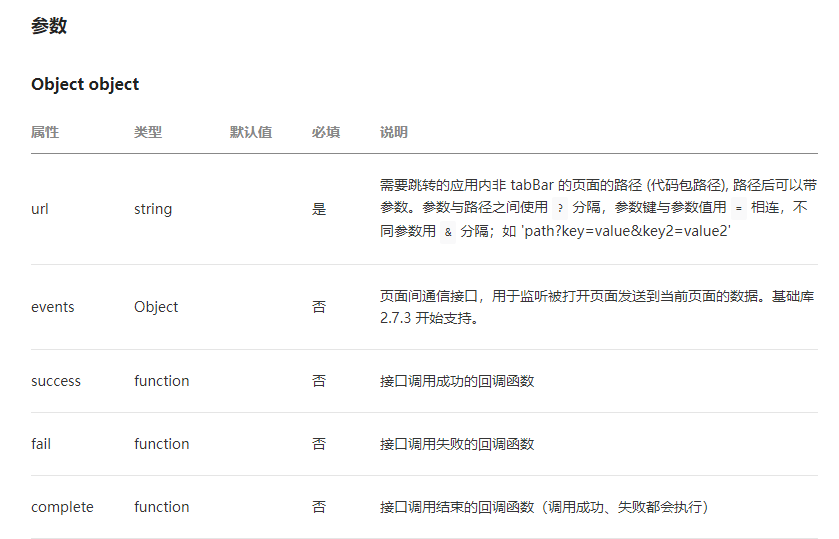Viewport: 839px width, 539px height.
Task: Click the 否 cell in the complete row
Action: [319, 507]
